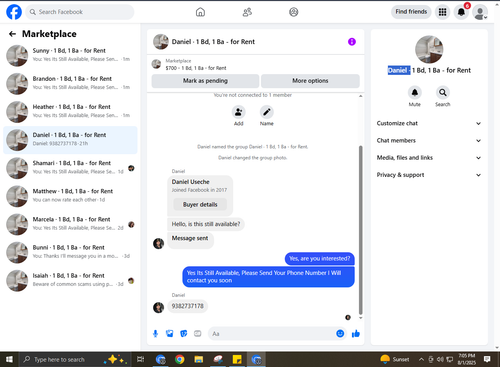This screenshot has width=500, height=367.
Task: Open the Home feed icon
Action: [x=200, y=12]
